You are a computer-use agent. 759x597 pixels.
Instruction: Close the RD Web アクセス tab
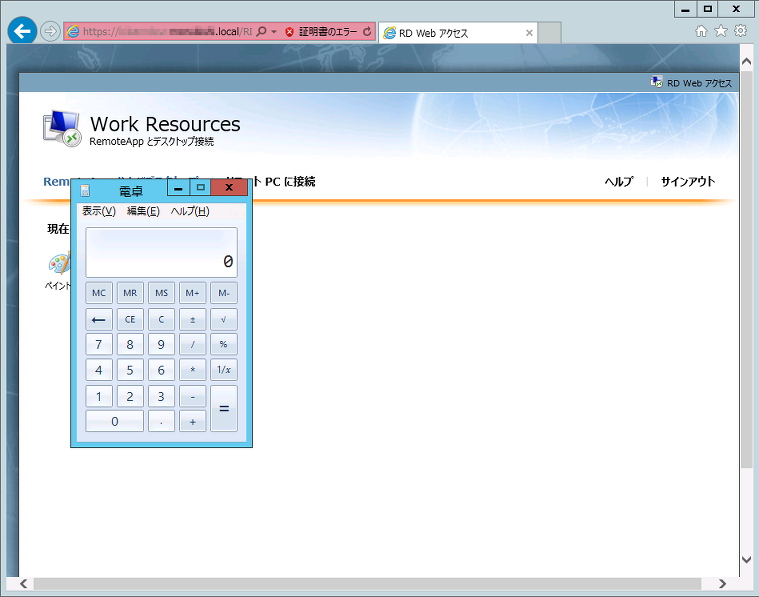click(x=529, y=33)
